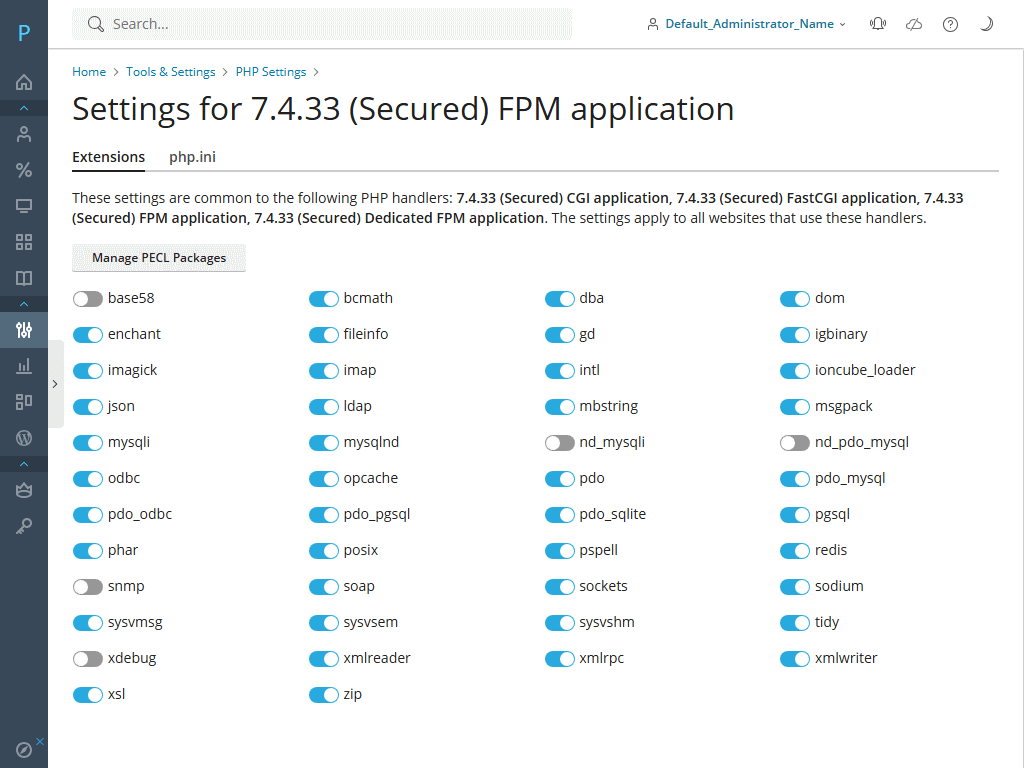Click Manage PECL Packages button
The height and width of the screenshot is (768, 1024).
click(159, 258)
